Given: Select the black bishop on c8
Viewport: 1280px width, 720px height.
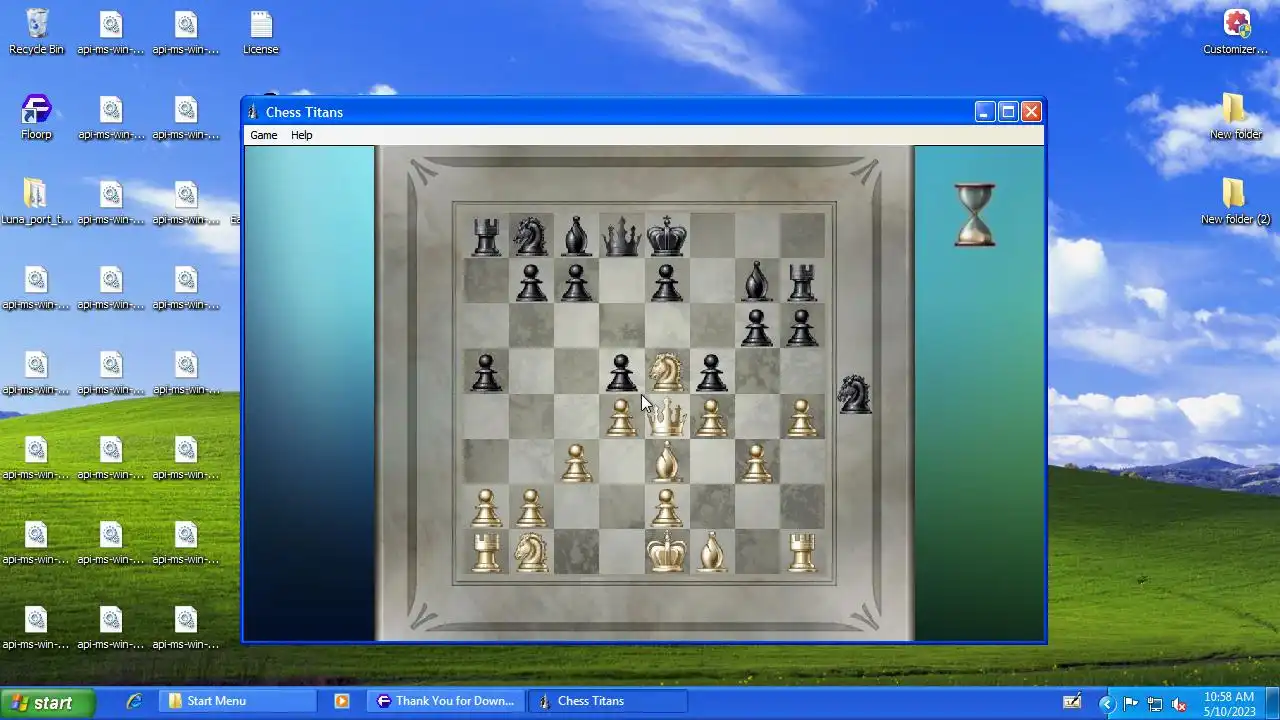Looking at the screenshot, I should point(576,237).
